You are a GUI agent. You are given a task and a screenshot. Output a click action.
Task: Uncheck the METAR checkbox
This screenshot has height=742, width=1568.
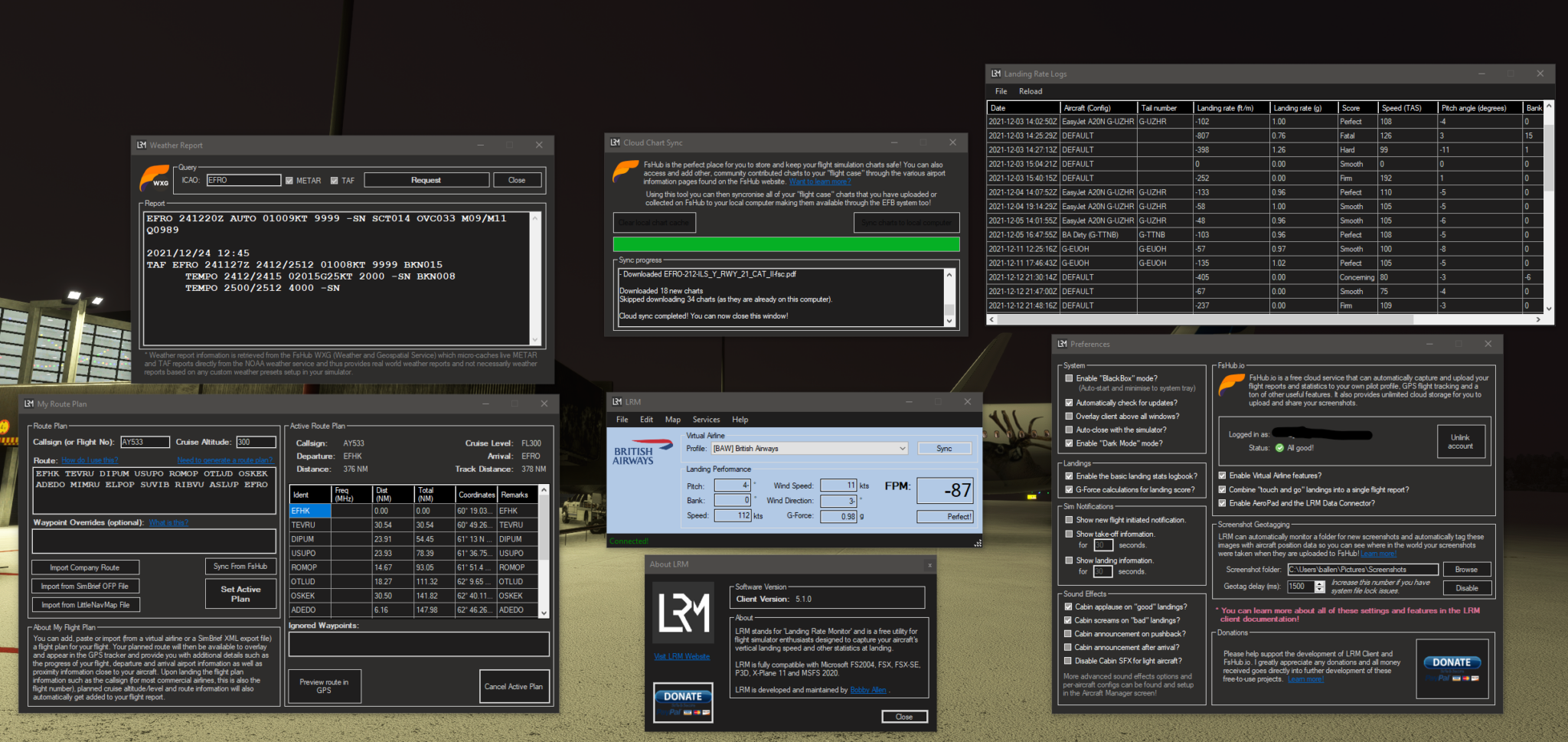pyautogui.click(x=289, y=181)
